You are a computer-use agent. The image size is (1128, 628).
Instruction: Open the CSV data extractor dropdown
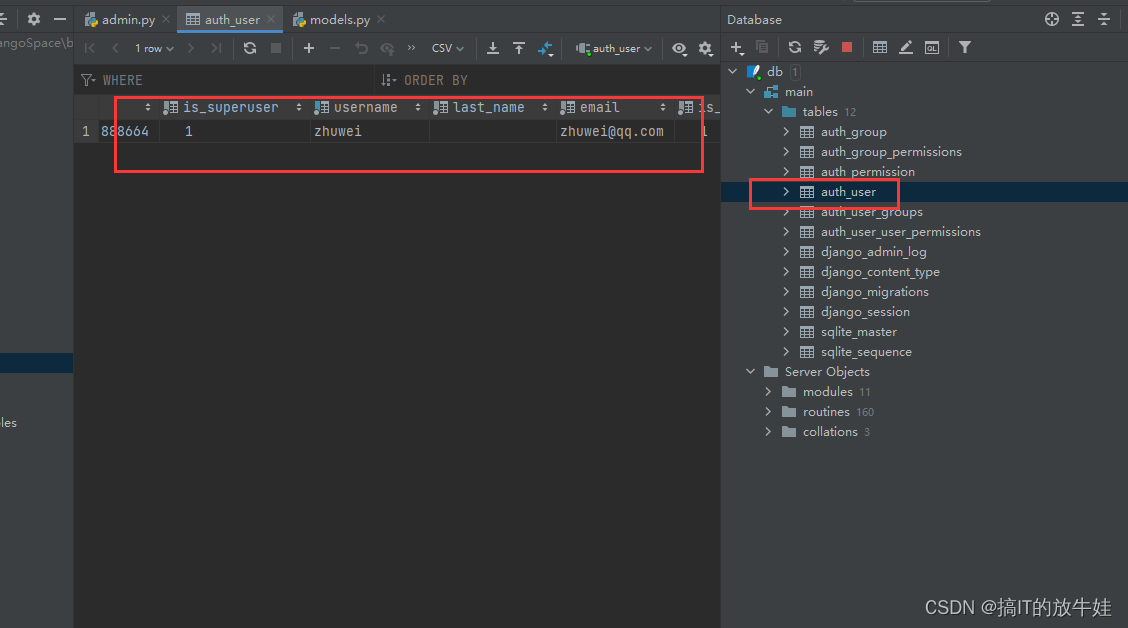coord(447,48)
